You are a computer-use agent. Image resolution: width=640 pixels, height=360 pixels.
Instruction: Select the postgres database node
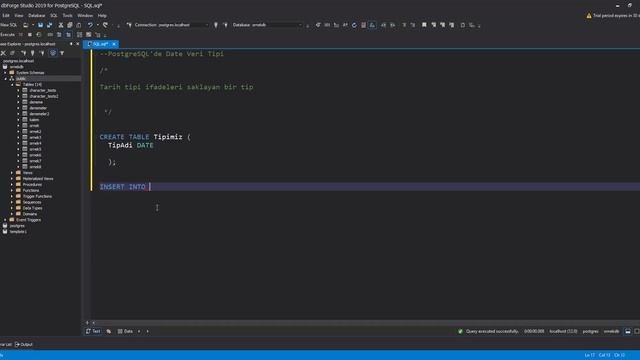(x=17, y=226)
